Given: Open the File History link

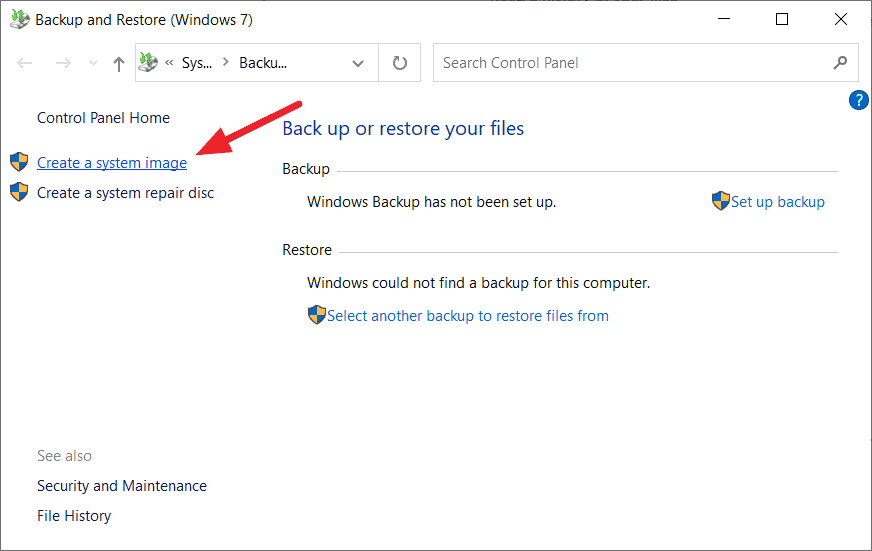Looking at the screenshot, I should (74, 516).
